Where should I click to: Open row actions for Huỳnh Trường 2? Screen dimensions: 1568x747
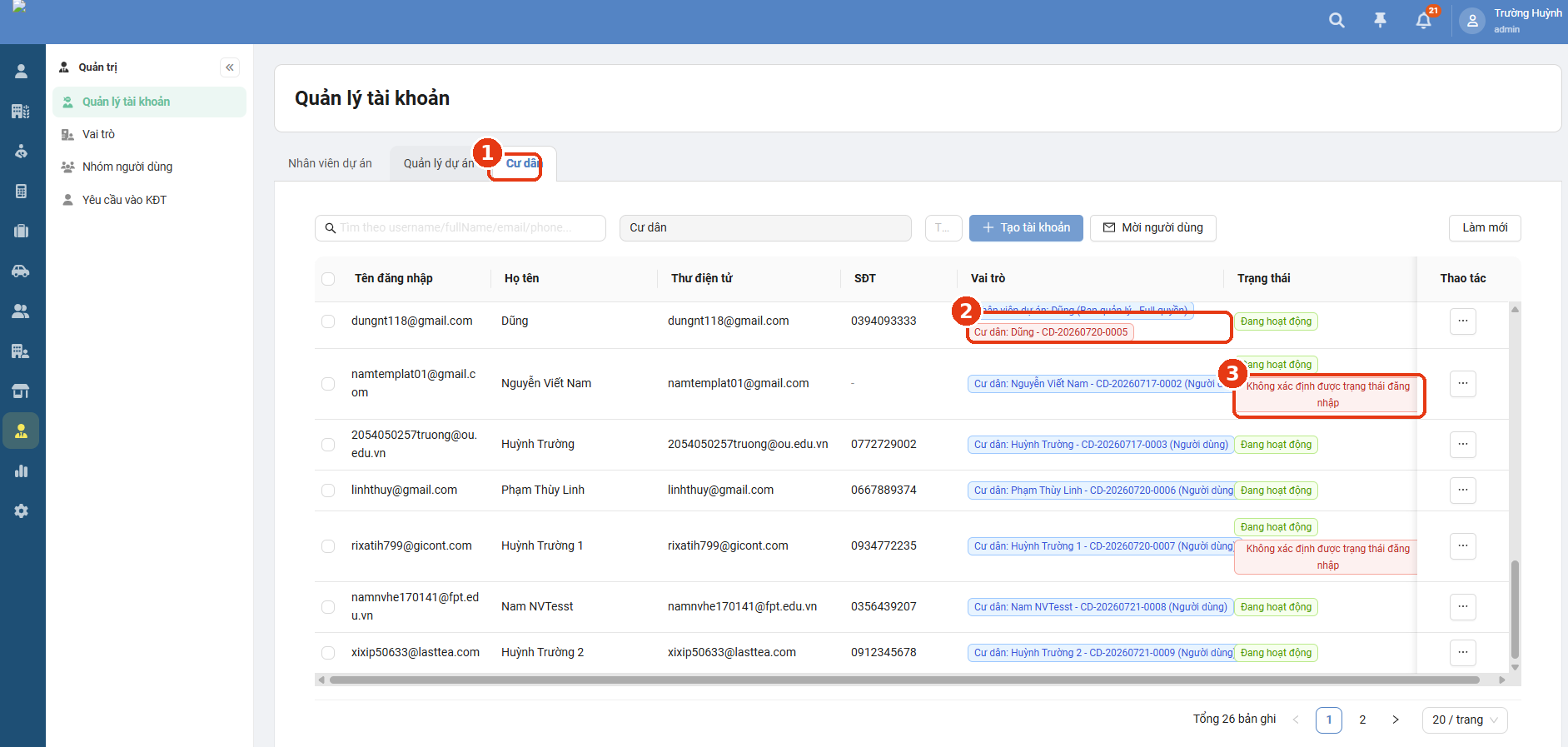[x=1463, y=653]
